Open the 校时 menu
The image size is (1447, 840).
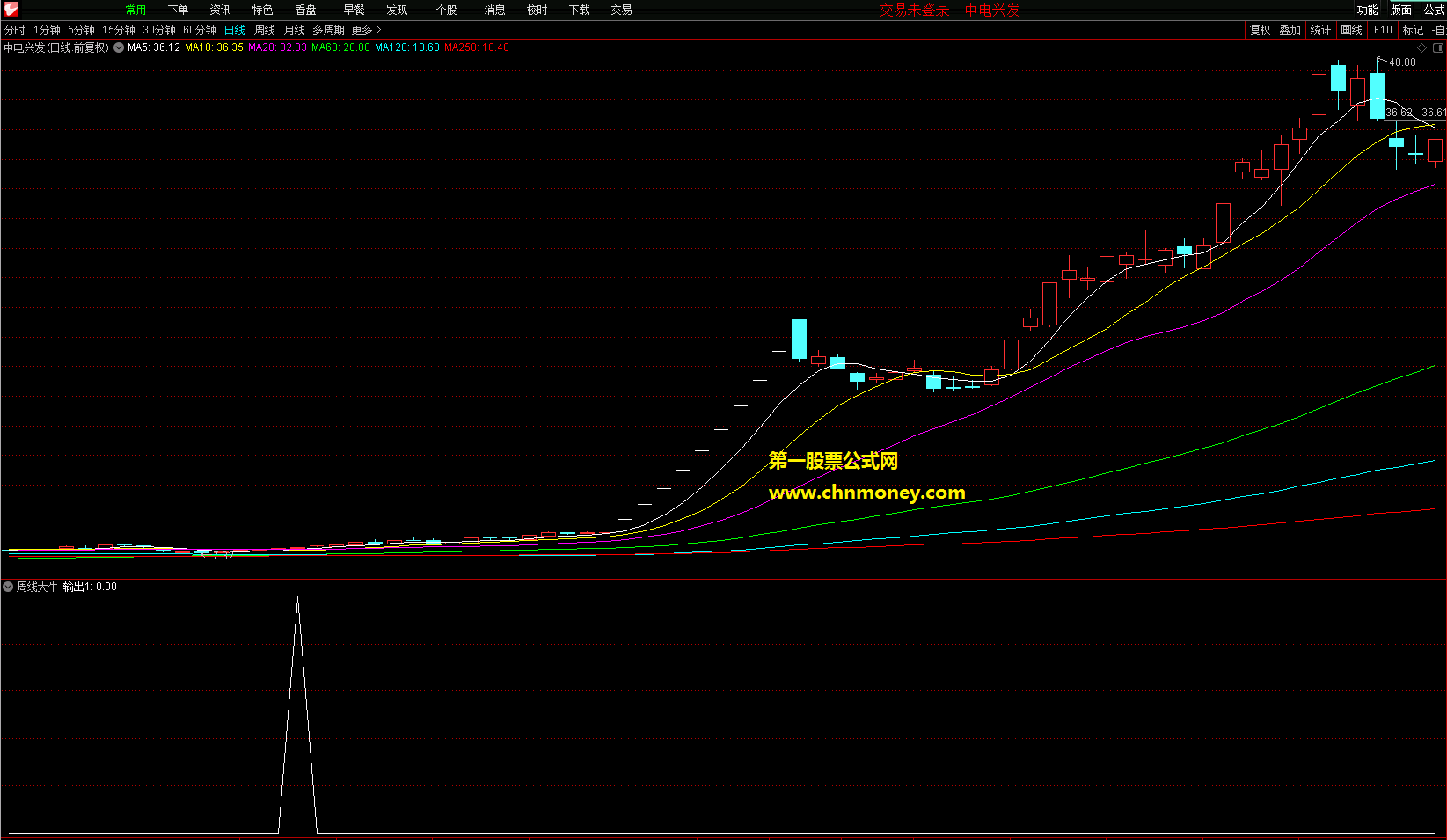click(x=537, y=10)
